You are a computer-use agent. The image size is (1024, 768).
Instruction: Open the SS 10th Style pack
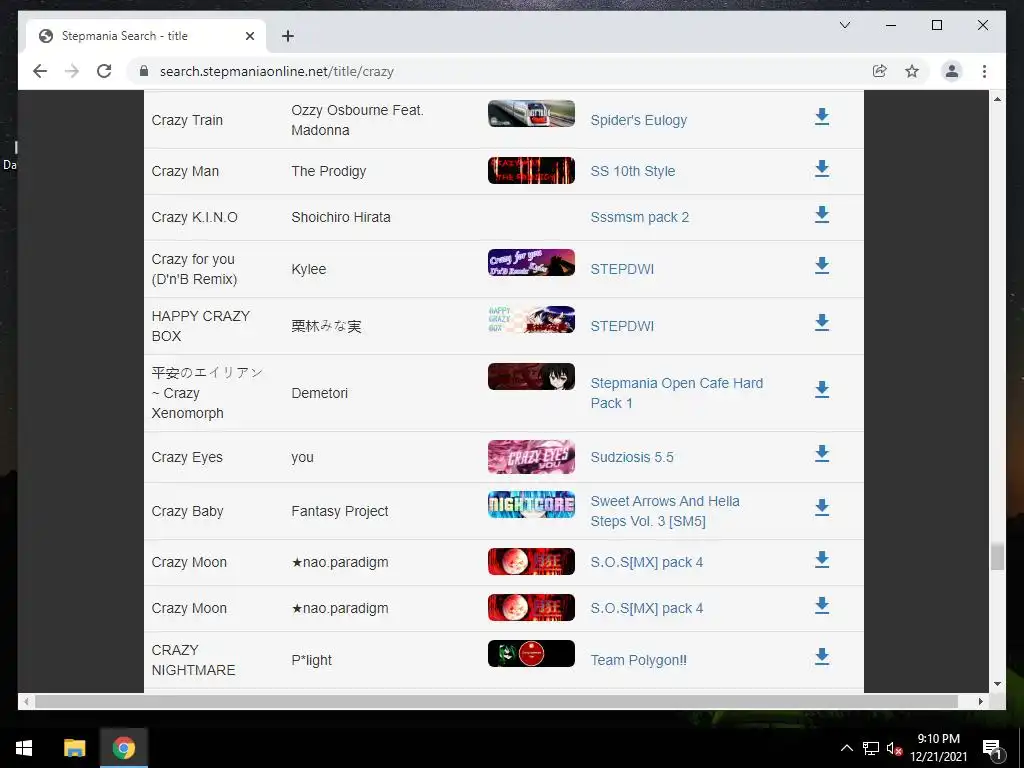coord(633,171)
